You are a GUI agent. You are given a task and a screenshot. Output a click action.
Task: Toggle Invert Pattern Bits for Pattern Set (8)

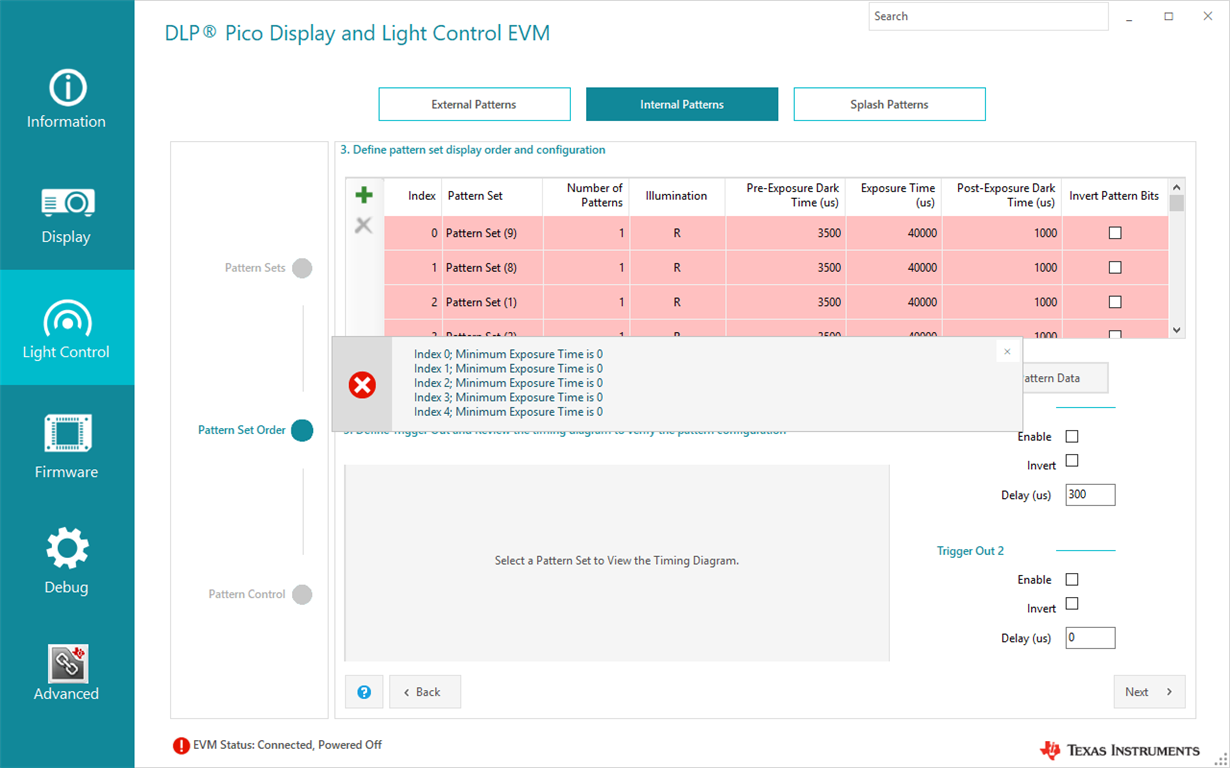pos(1115,267)
